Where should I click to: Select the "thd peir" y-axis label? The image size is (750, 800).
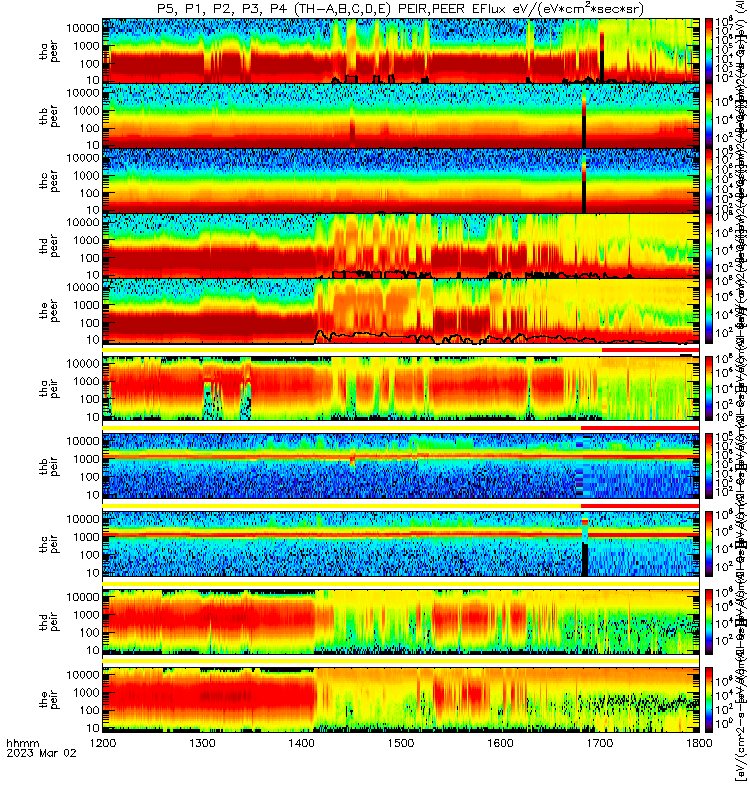point(49,621)
